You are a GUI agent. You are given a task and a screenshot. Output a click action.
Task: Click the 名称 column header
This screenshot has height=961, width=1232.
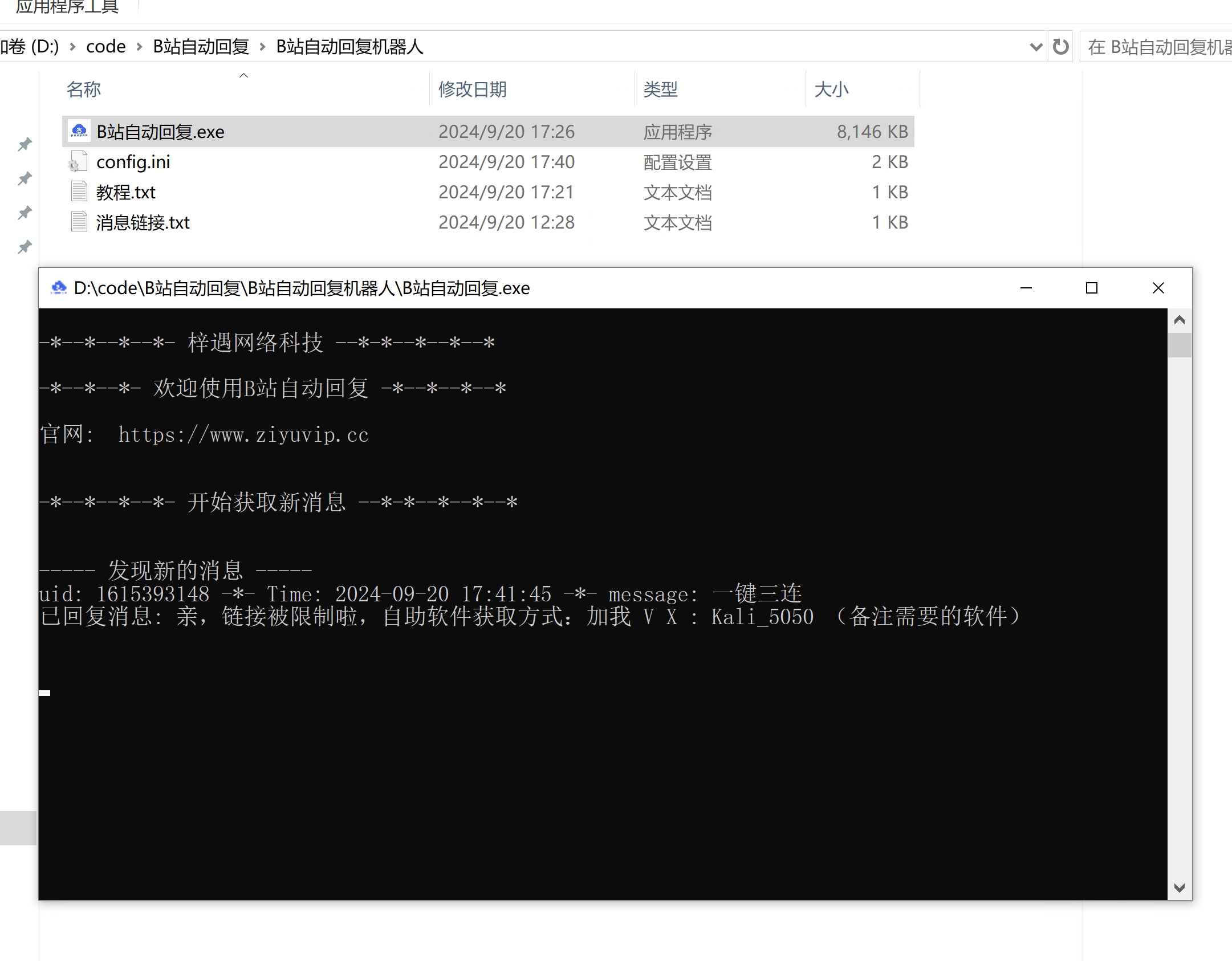click(84, 89)
